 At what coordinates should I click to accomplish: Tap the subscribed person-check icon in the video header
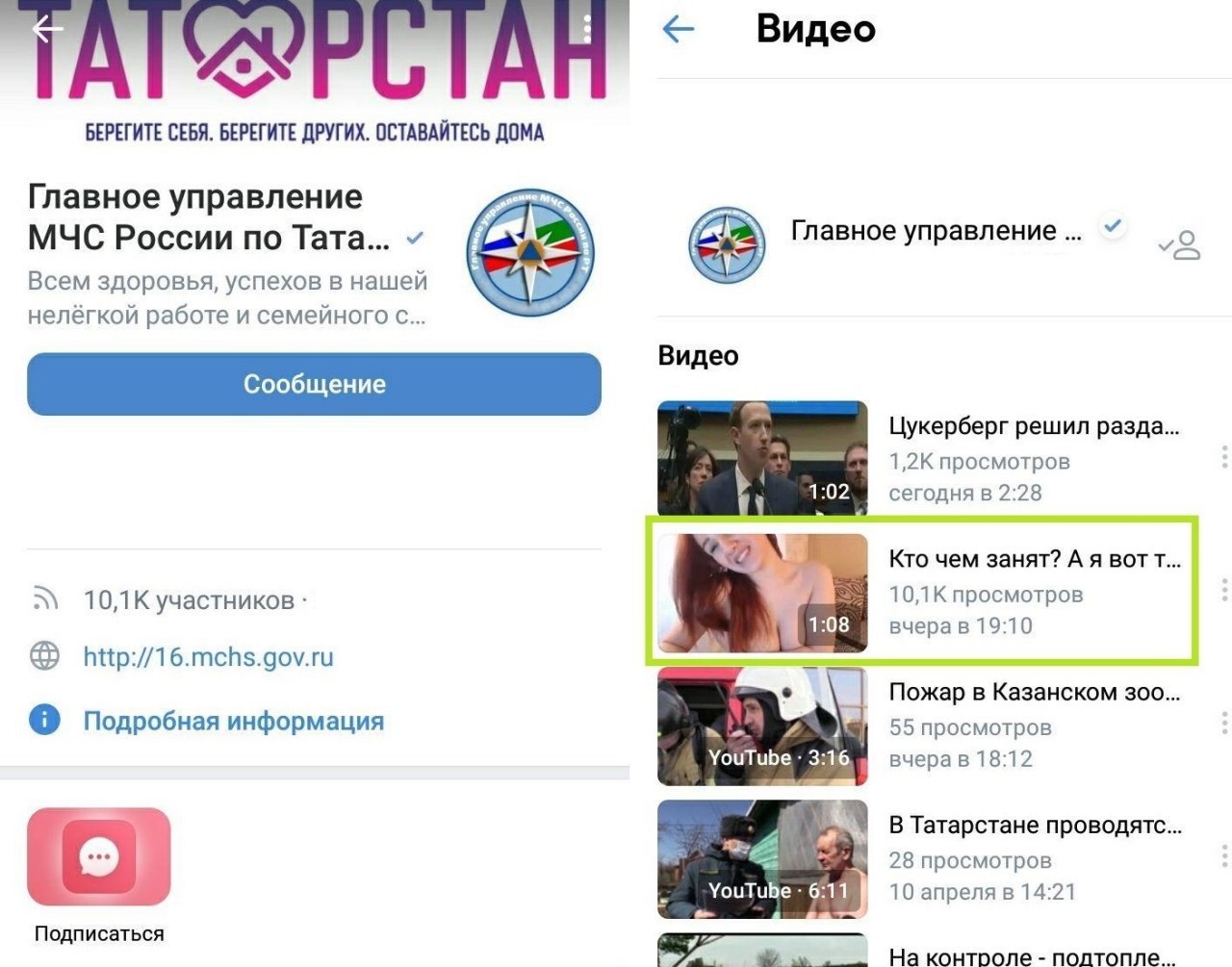[1180, 244]
